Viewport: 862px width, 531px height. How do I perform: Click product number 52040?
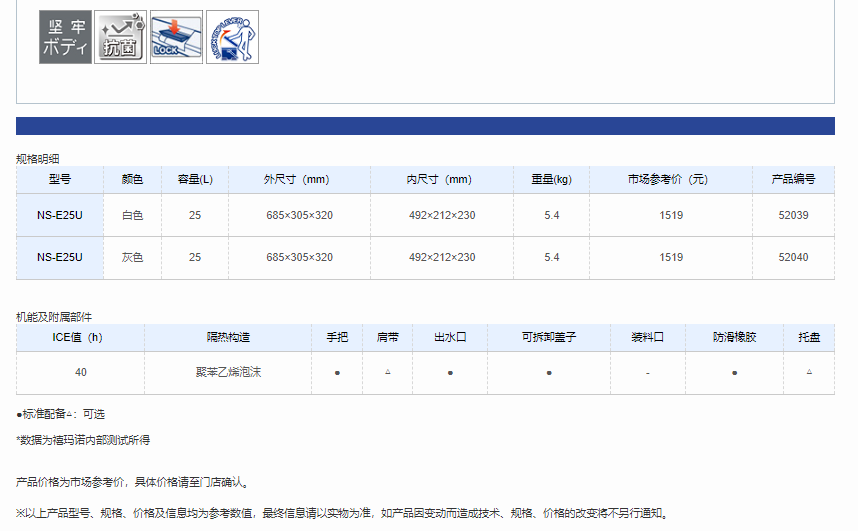tap(793, 257)
